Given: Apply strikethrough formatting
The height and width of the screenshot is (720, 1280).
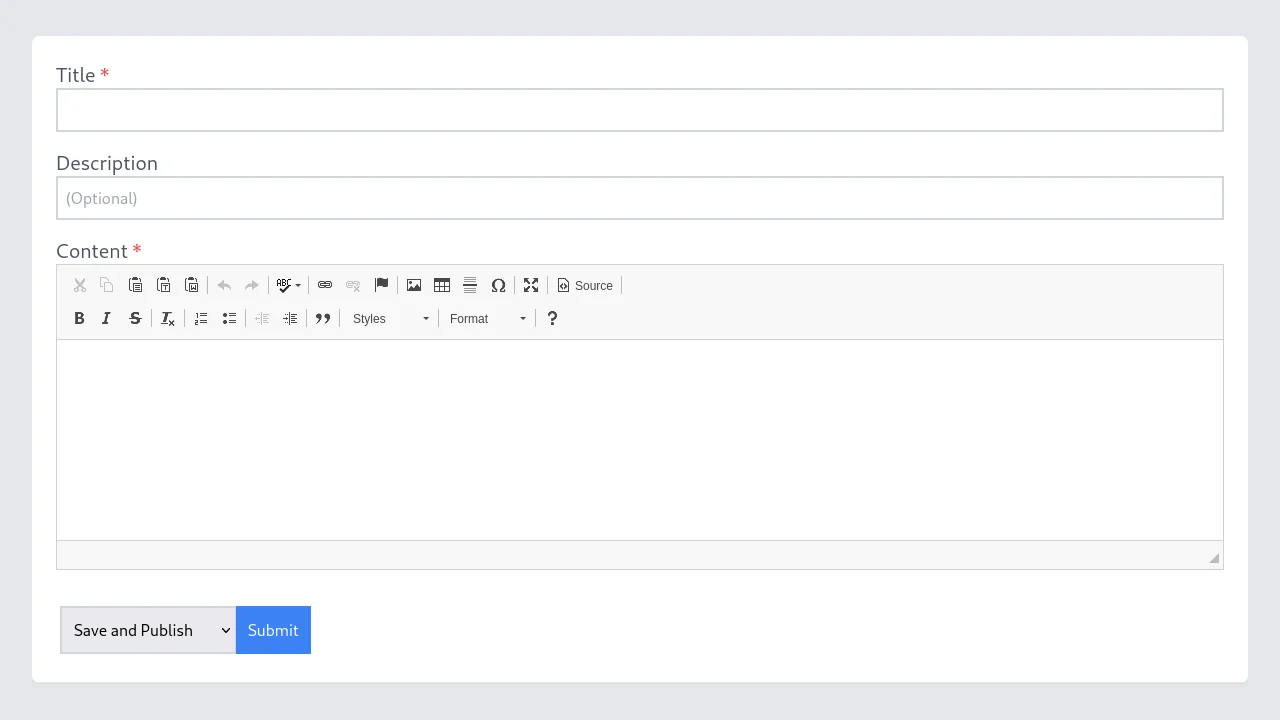Looking at the screenshot, I should point(135,318).
